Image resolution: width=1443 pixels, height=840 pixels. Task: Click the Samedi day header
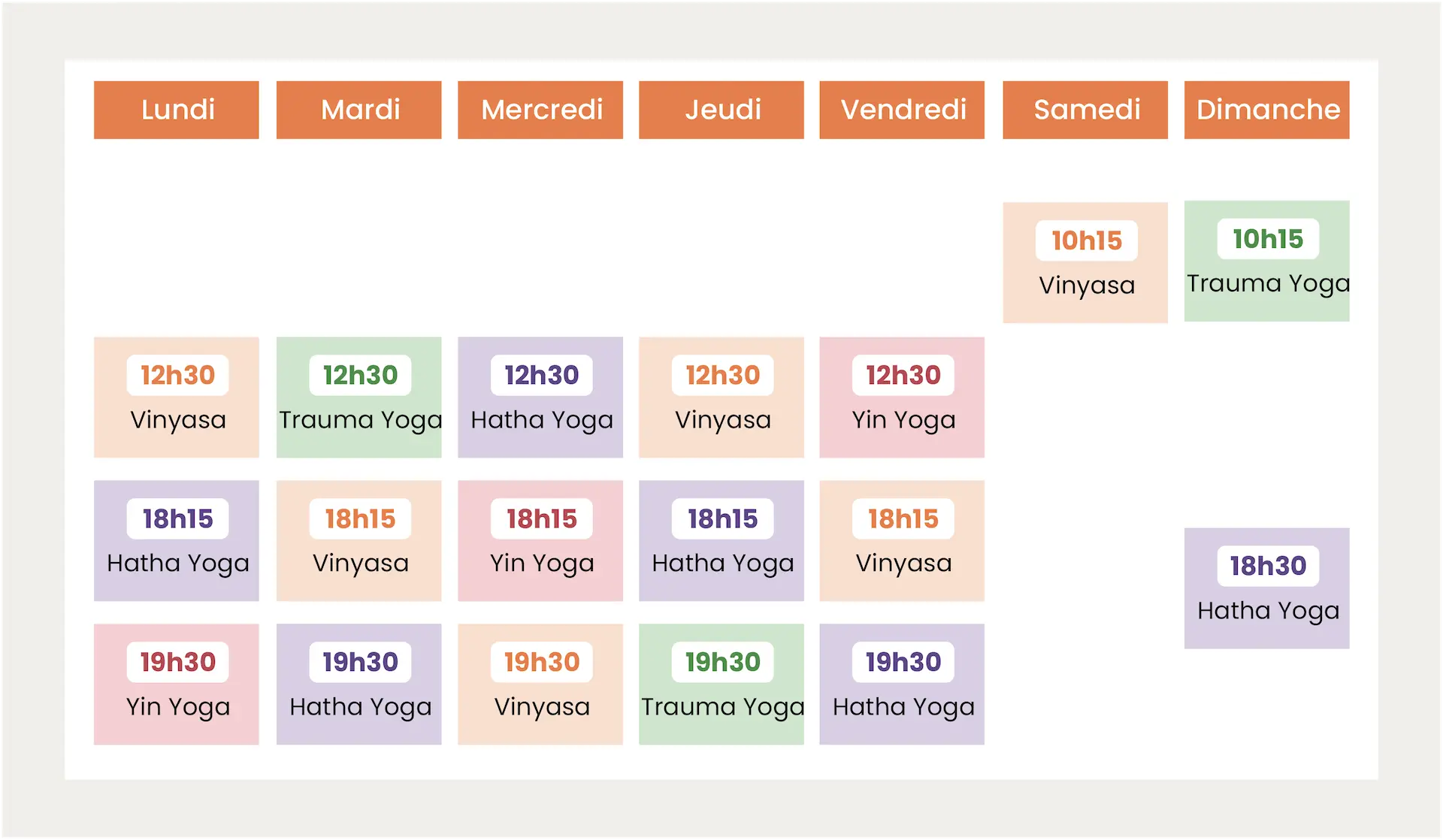click(x=1085, y=110)
